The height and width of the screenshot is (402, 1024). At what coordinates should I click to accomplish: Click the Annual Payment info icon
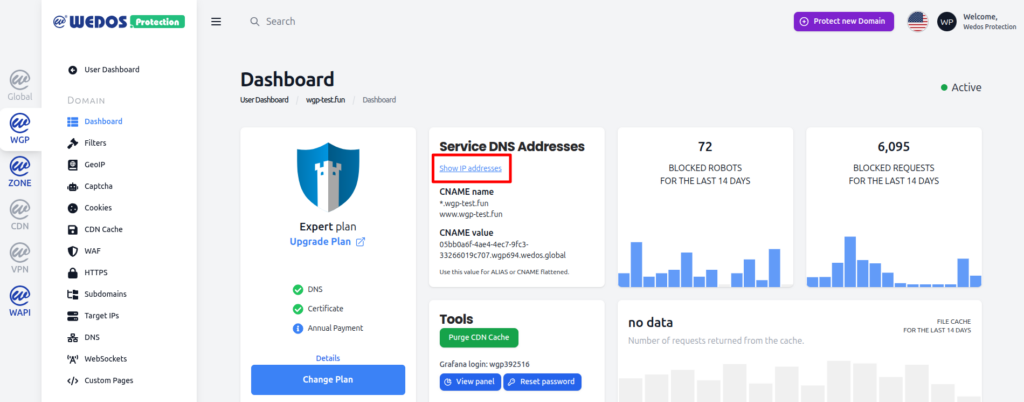(298, 328)
